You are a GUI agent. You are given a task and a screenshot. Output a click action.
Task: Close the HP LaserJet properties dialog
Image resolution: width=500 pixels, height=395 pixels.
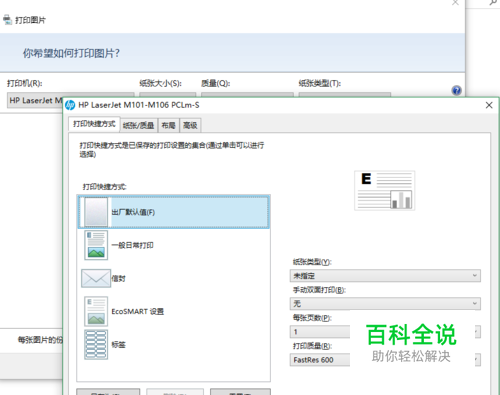click(x=489, y=105)
